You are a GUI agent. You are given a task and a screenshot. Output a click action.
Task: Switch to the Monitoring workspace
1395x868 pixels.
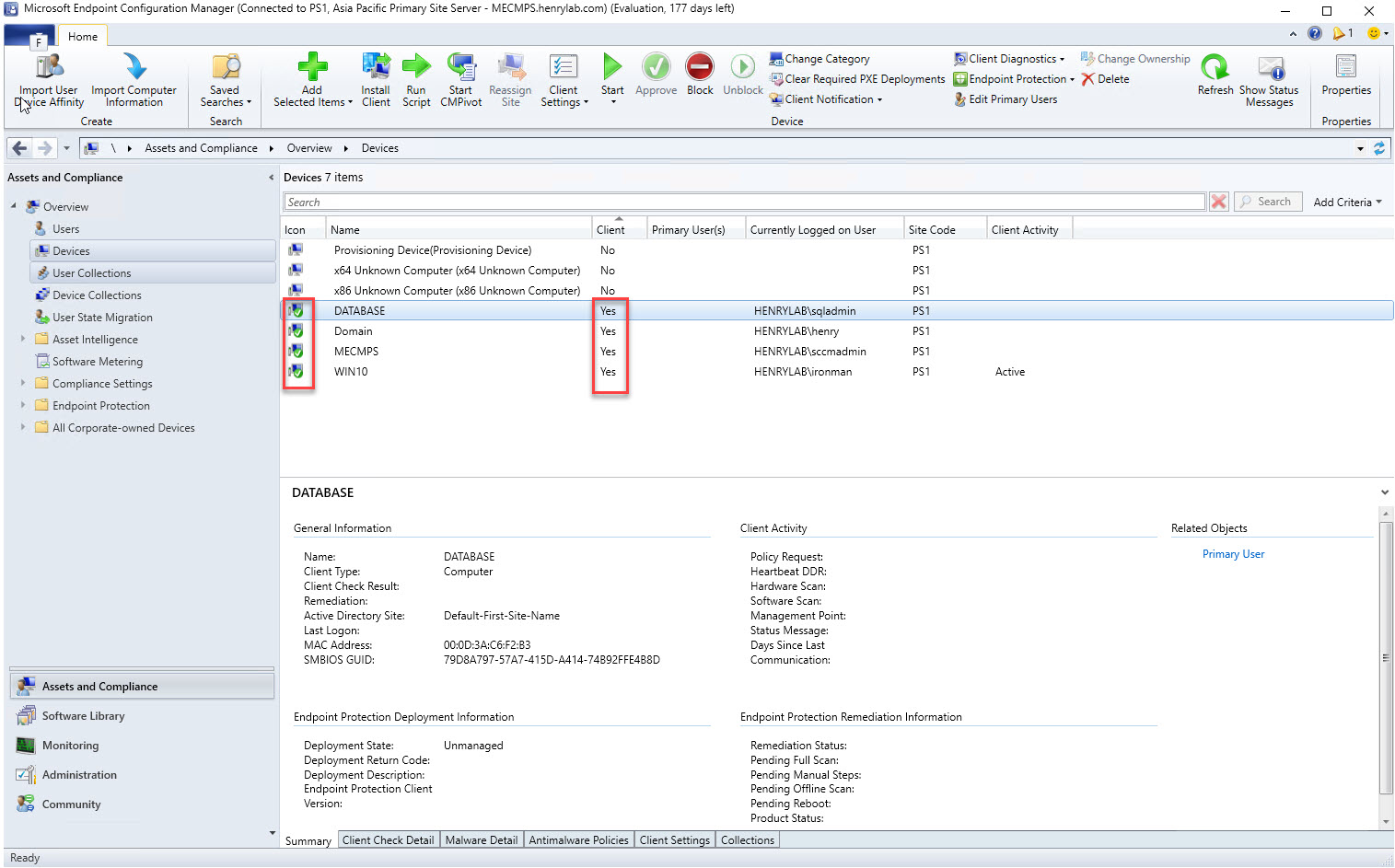click(x=70, y=746)
